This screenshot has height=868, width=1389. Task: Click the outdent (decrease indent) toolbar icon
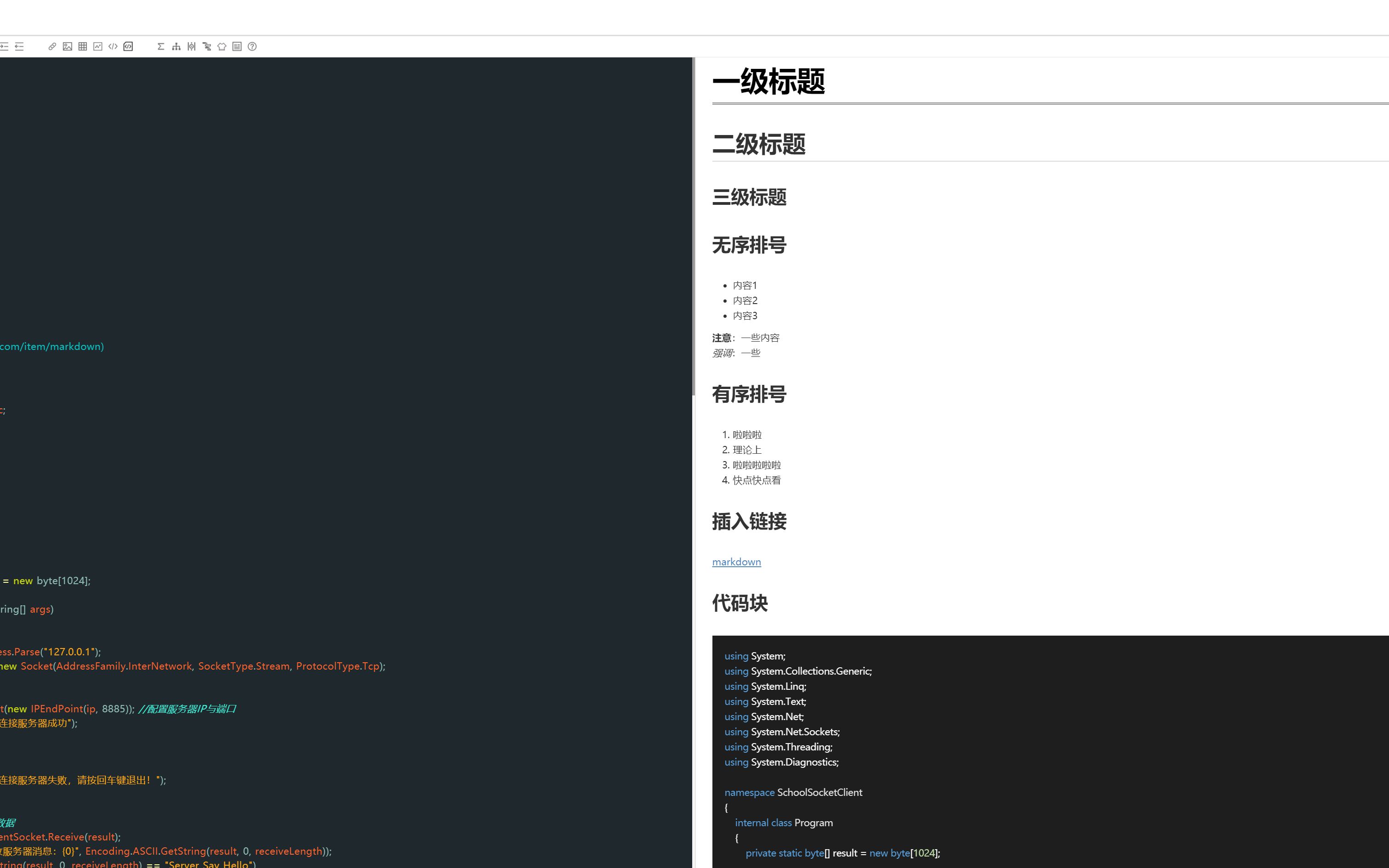tap(19, 46)
